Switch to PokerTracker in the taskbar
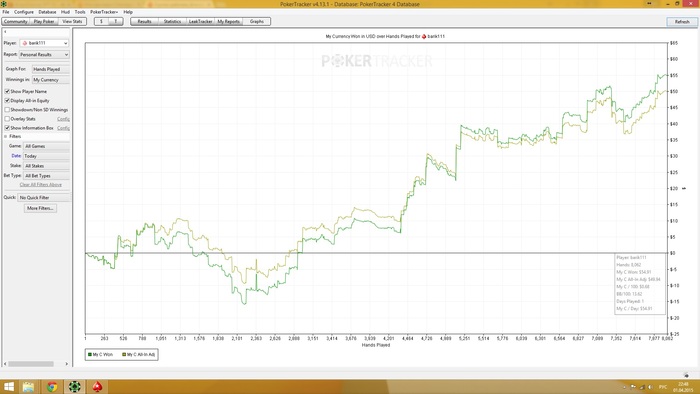This screenshot has height=394, width=700. pyautogui.click(x=74, y=386)
